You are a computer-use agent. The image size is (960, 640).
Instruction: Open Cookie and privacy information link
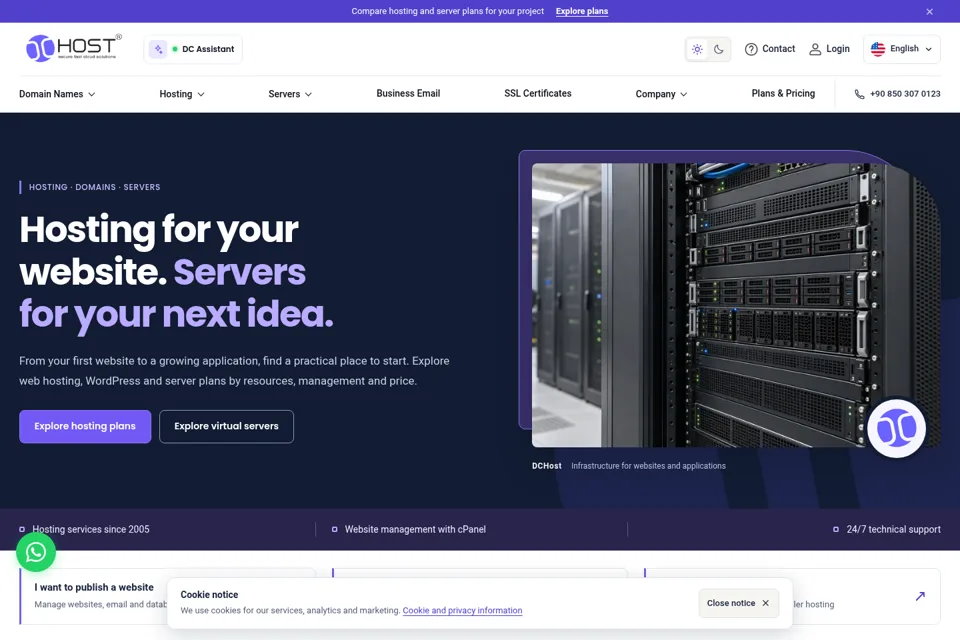462,610
